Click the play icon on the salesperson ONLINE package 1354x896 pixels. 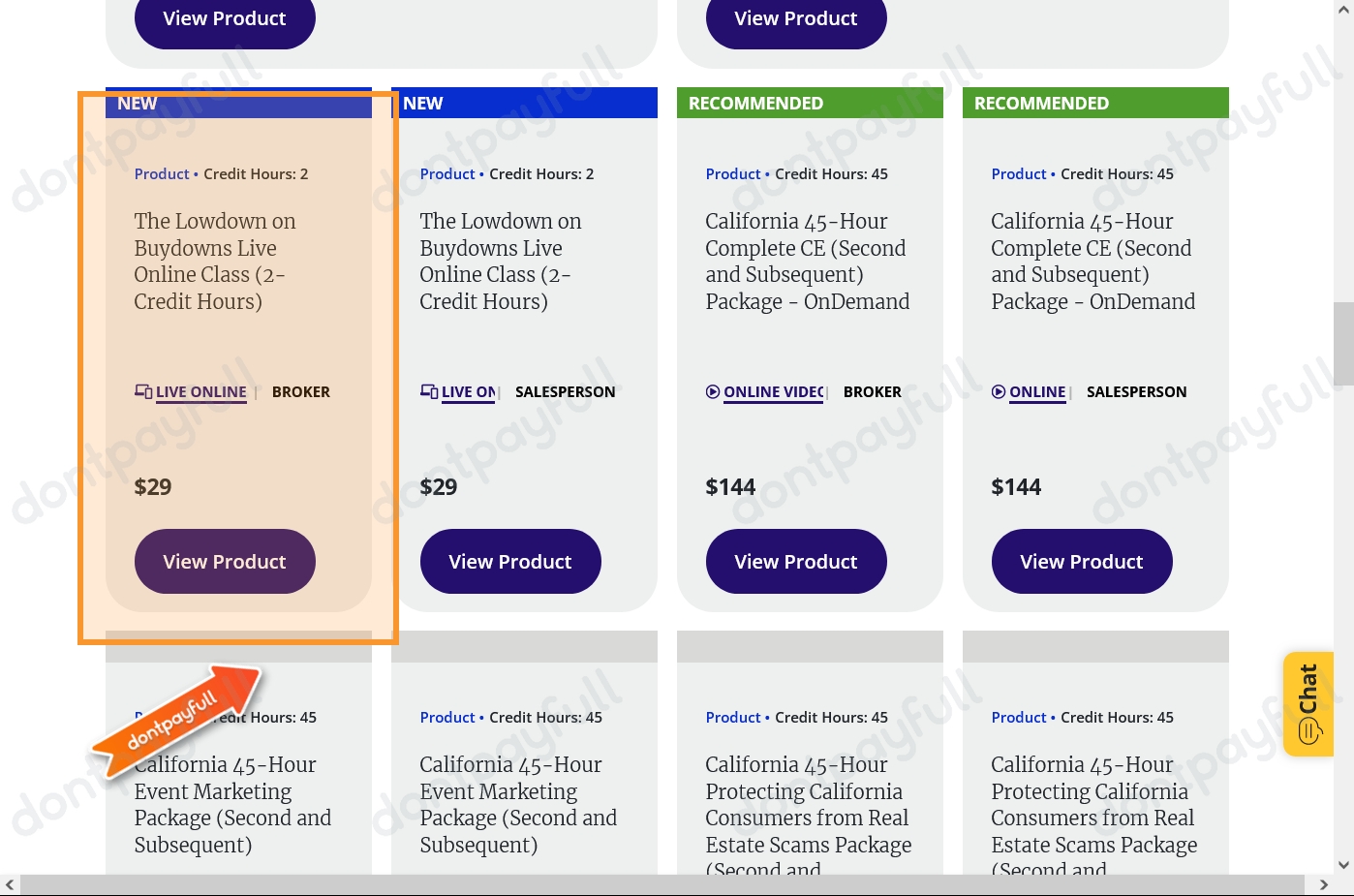[x=999, y=391]
